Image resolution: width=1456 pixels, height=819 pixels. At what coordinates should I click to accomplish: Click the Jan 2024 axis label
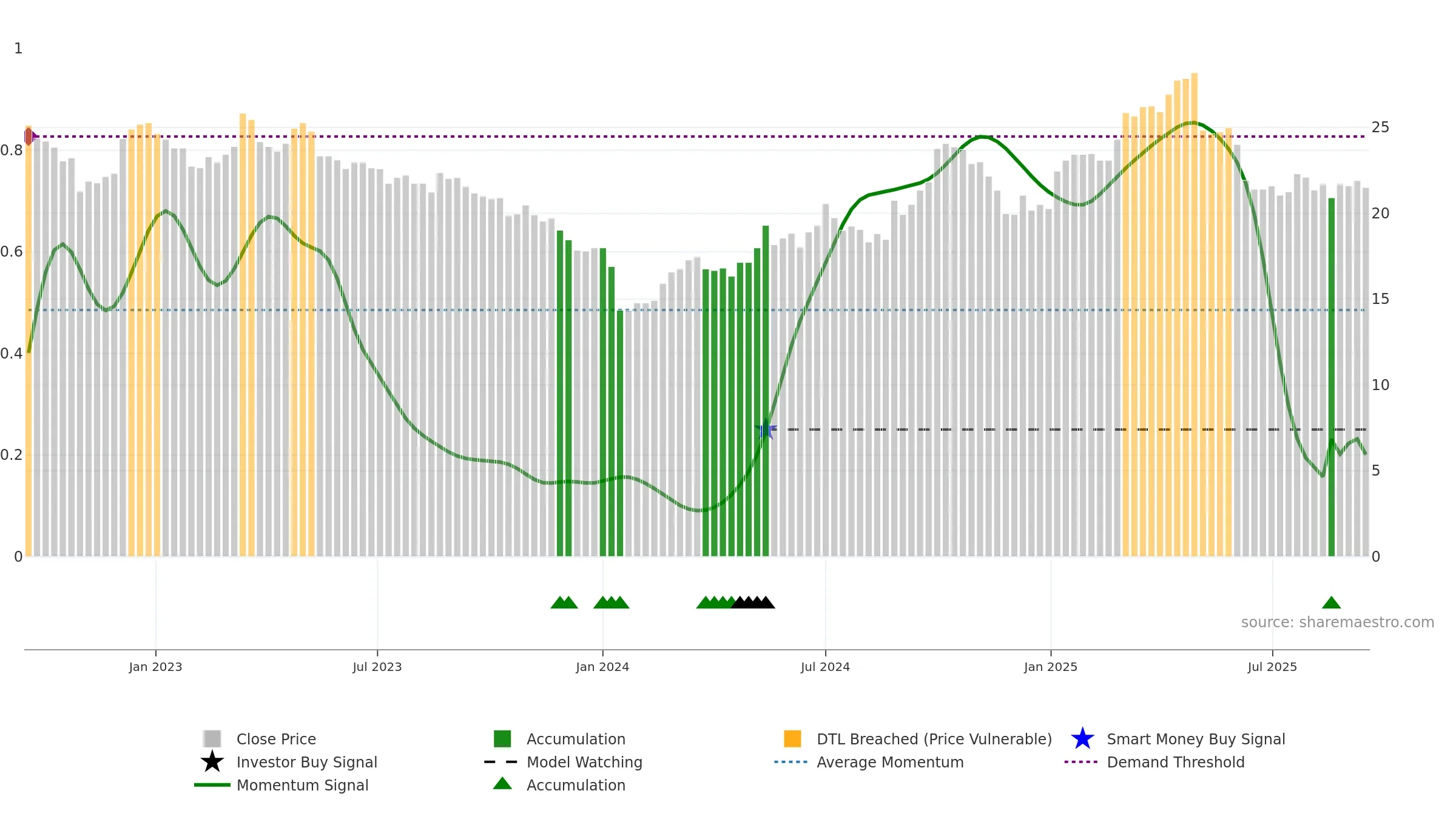pos(602,667)
